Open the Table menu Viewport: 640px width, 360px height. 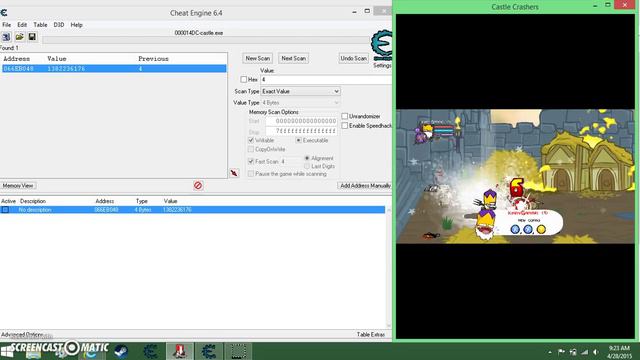pos(40,25)
